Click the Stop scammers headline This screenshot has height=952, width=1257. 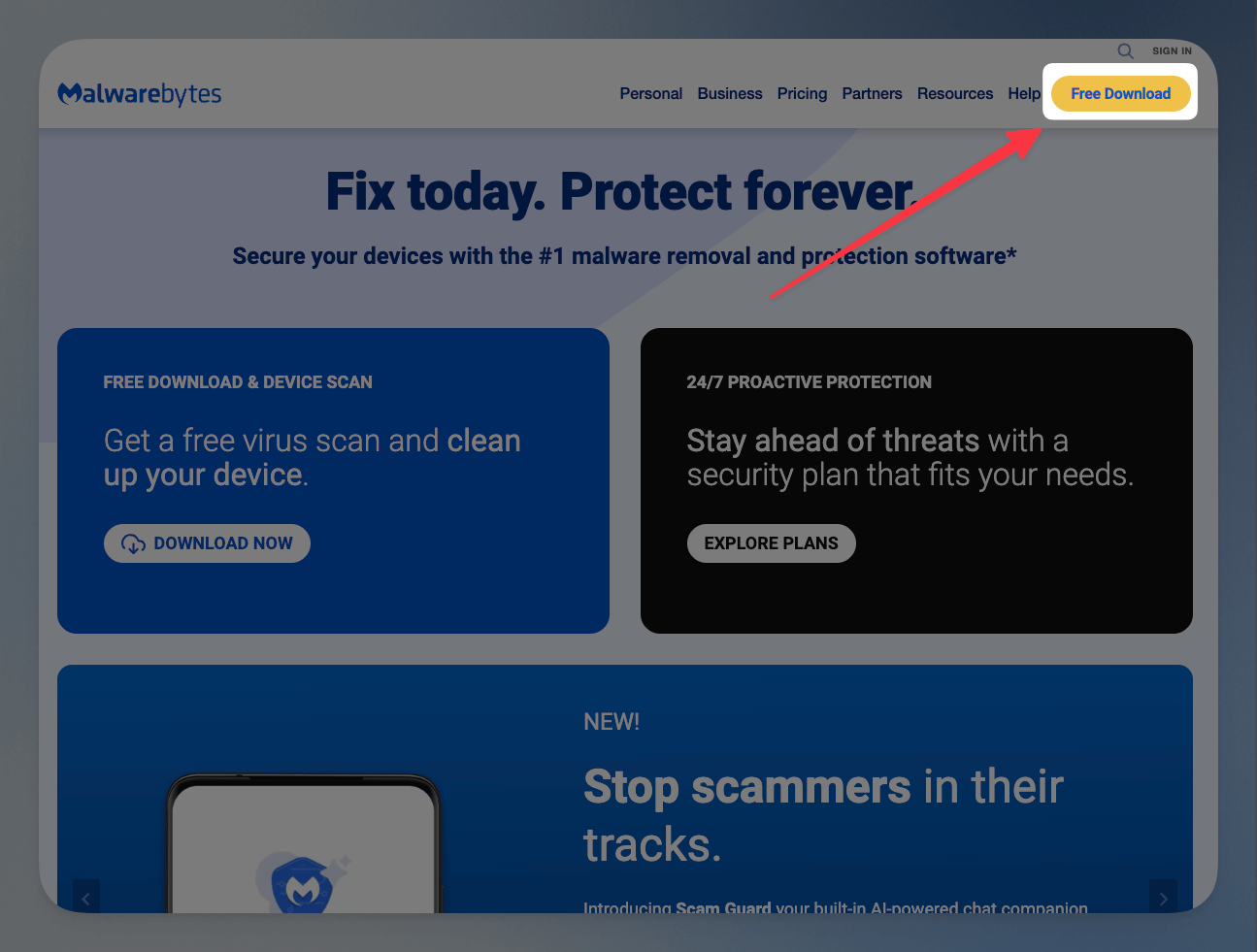[x=823, y=815]
